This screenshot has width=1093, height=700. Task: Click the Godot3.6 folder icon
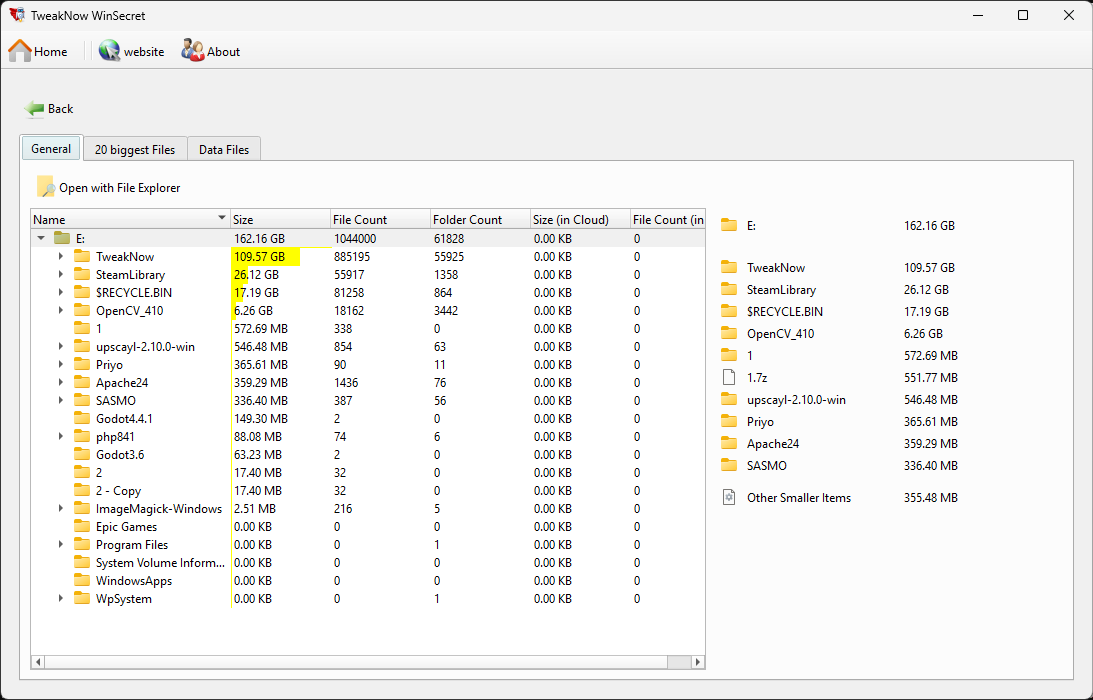(x=82, y=455)
